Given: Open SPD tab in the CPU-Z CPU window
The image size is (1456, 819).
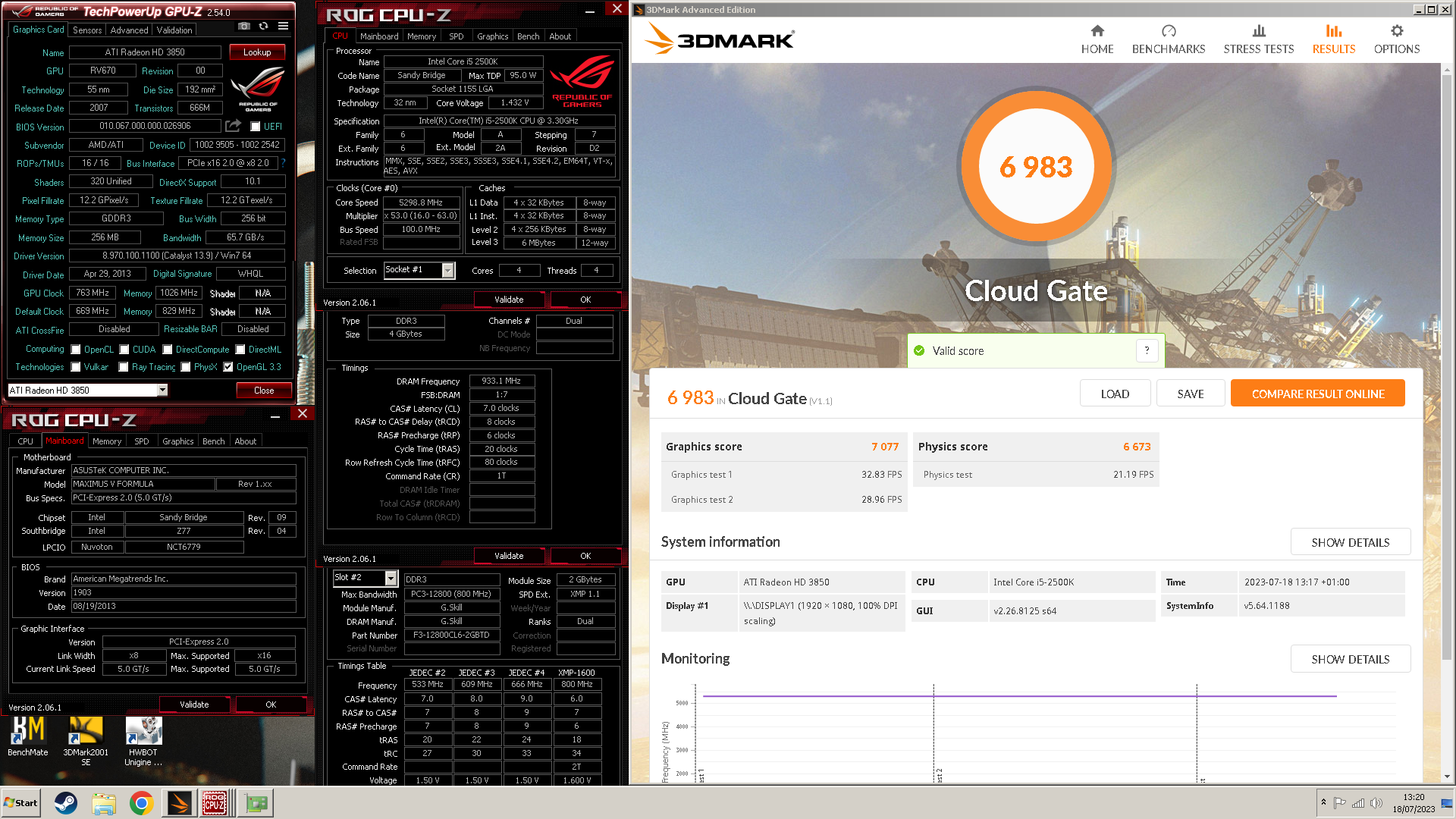Looking at the screenshot, I should tap(457, 36).
